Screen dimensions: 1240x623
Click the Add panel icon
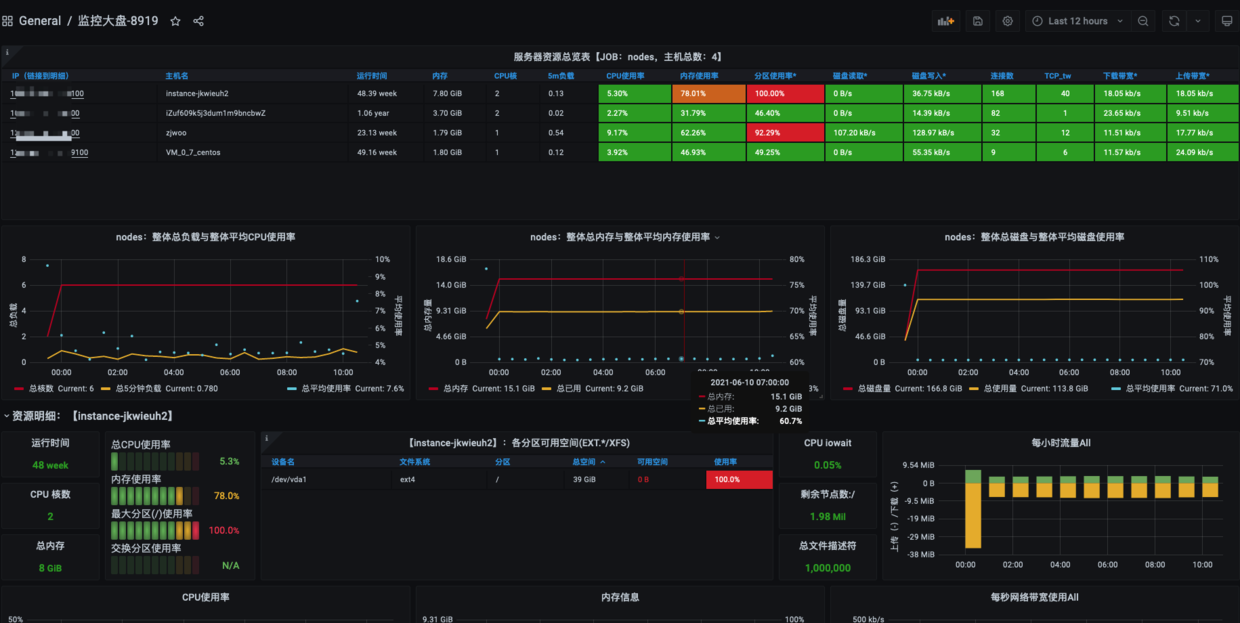tap(945, 21)
